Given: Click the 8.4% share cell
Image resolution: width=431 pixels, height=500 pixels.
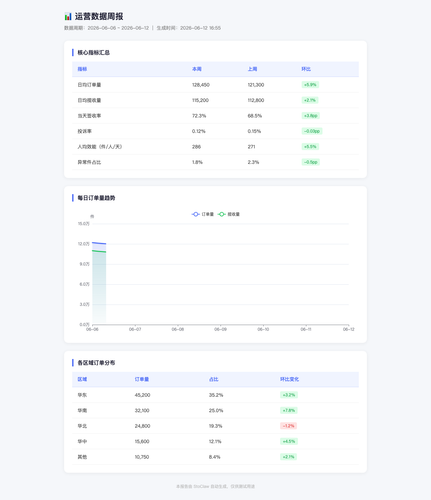Looking at the screenshot, I should (215, 457).
